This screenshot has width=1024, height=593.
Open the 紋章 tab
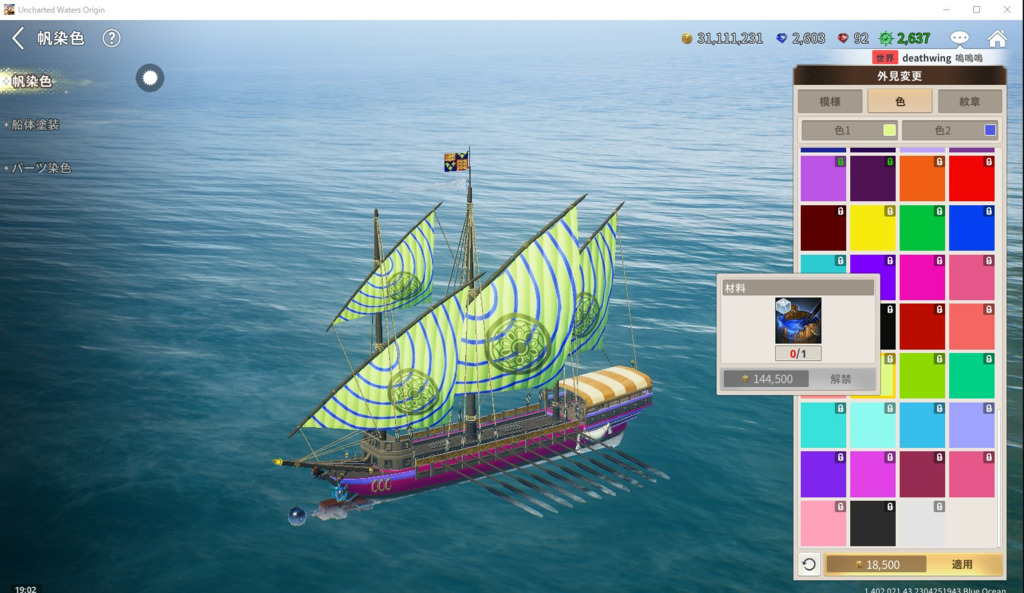click(970, 101)
